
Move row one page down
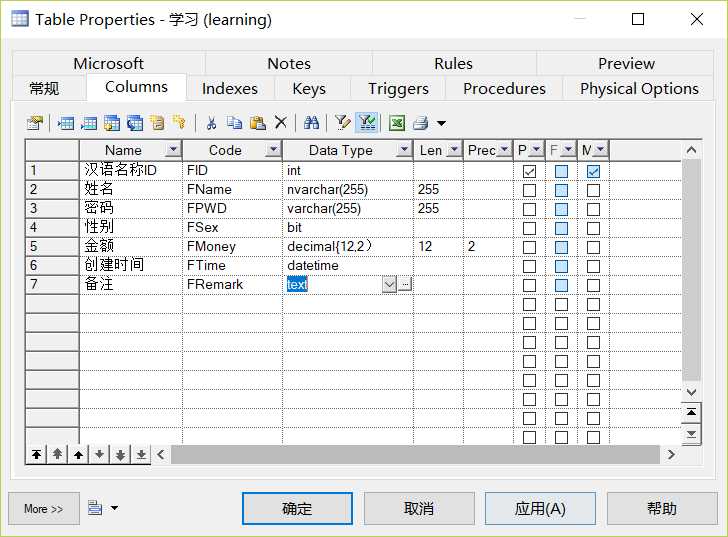[x=120, y=454]
